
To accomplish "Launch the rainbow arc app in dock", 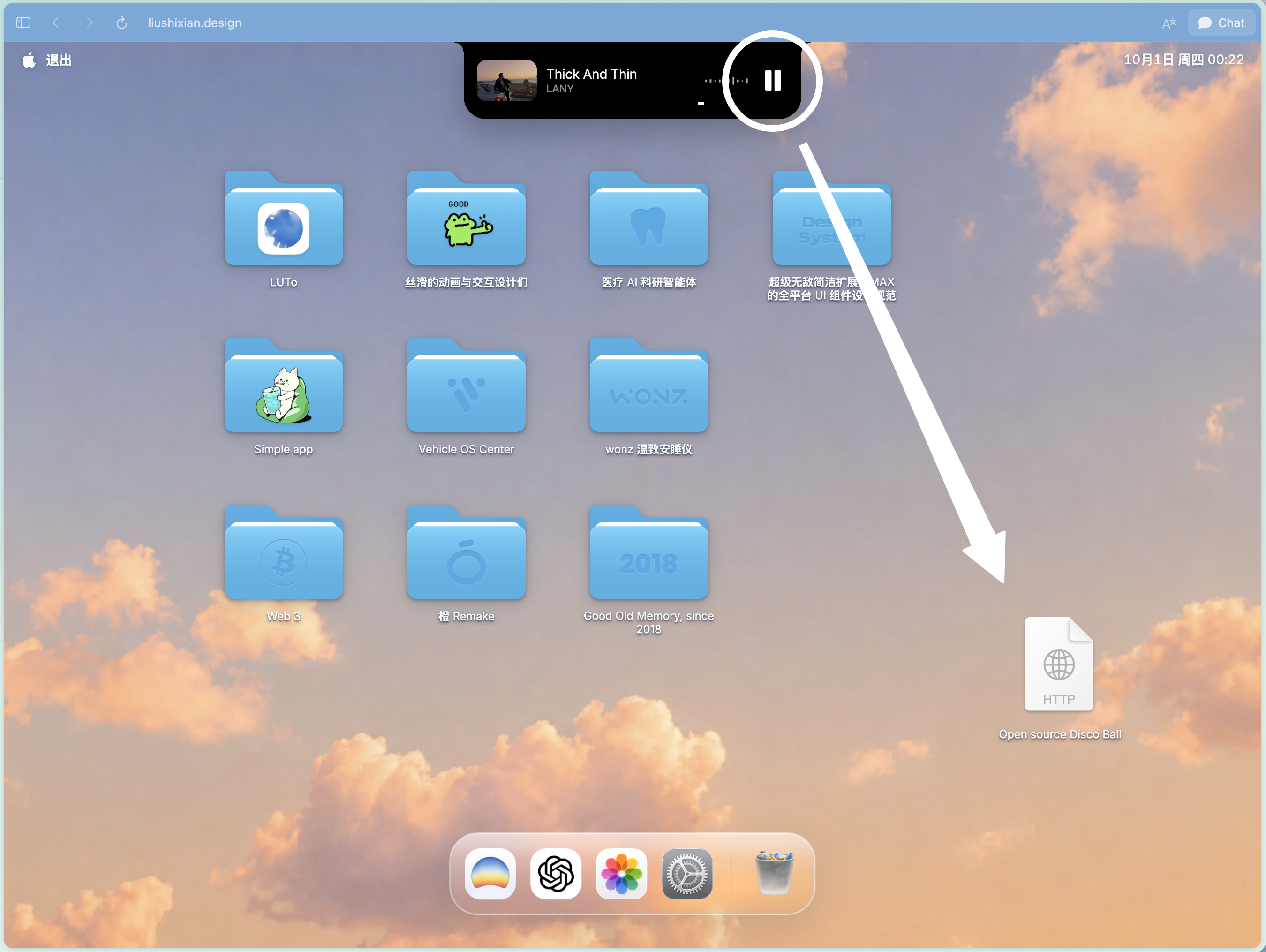I will click(x=490, y=874).
